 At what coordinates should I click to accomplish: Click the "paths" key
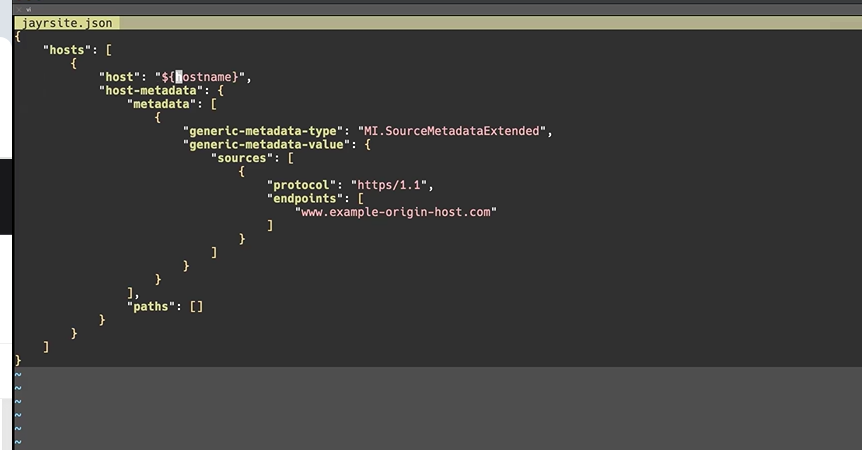point(151,307)
